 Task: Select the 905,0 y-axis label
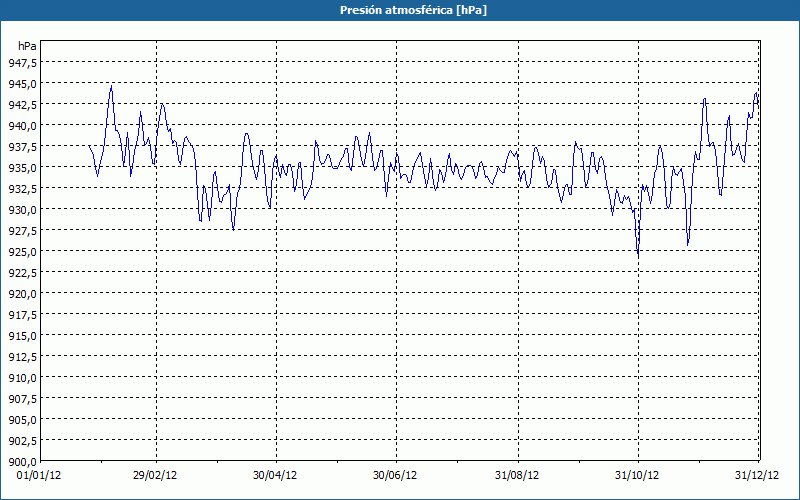click(x=22, y=419)
